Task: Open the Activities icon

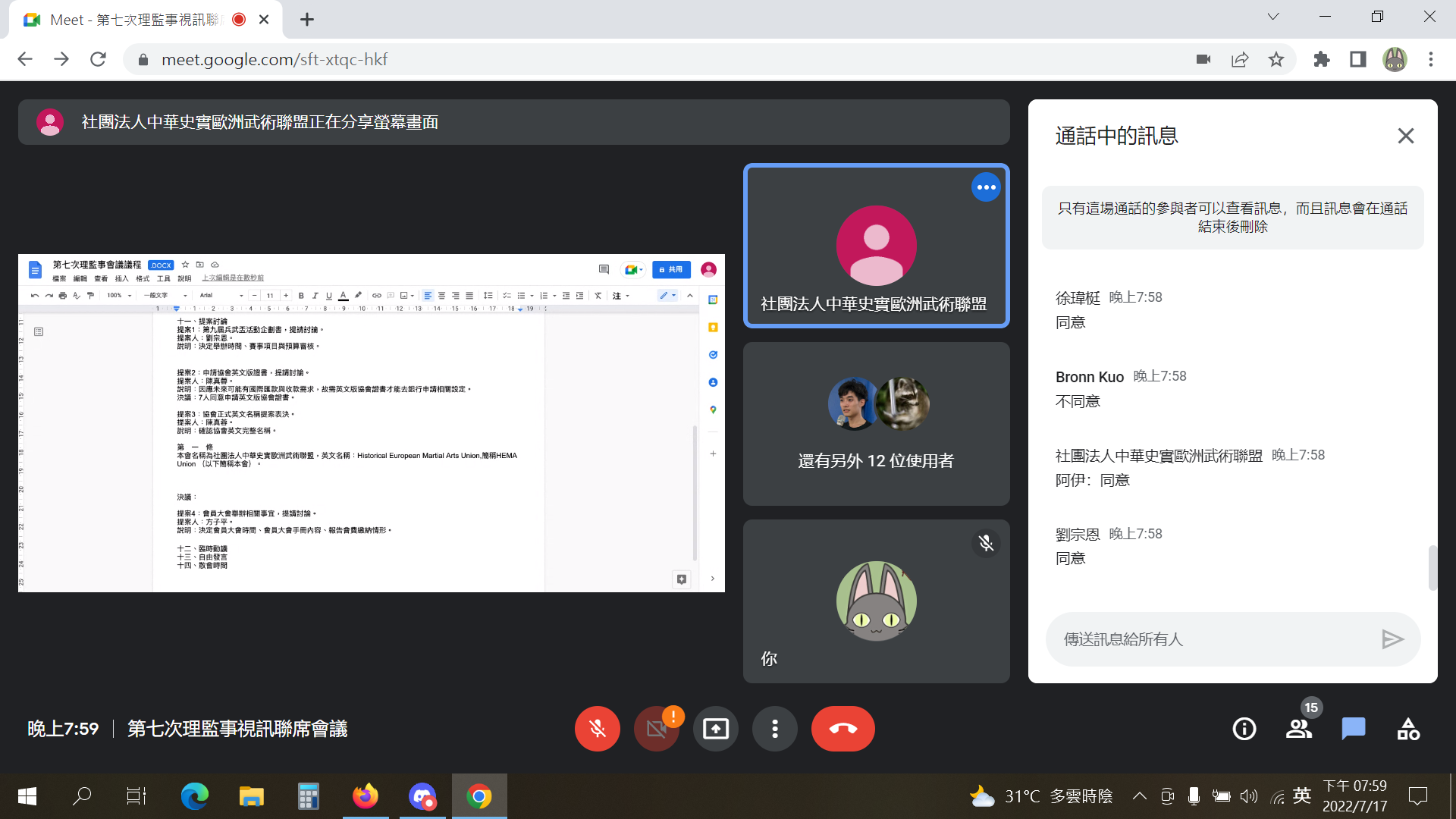Action: click(x=1407, y=729)
